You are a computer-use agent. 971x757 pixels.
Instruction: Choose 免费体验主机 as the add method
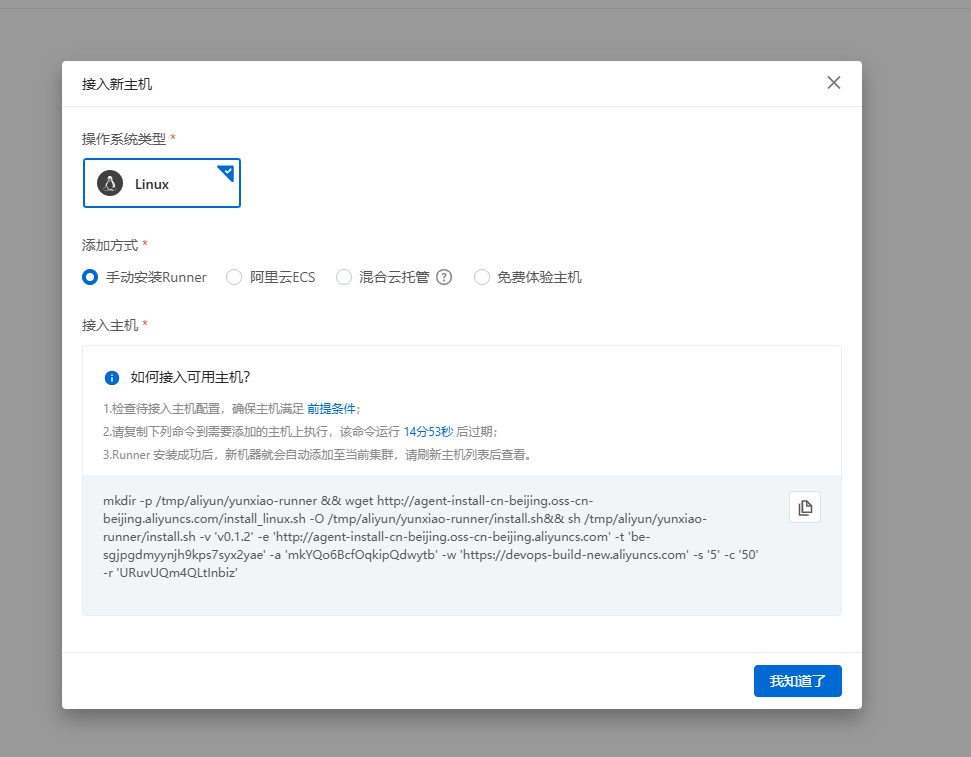tap(481, 277)
